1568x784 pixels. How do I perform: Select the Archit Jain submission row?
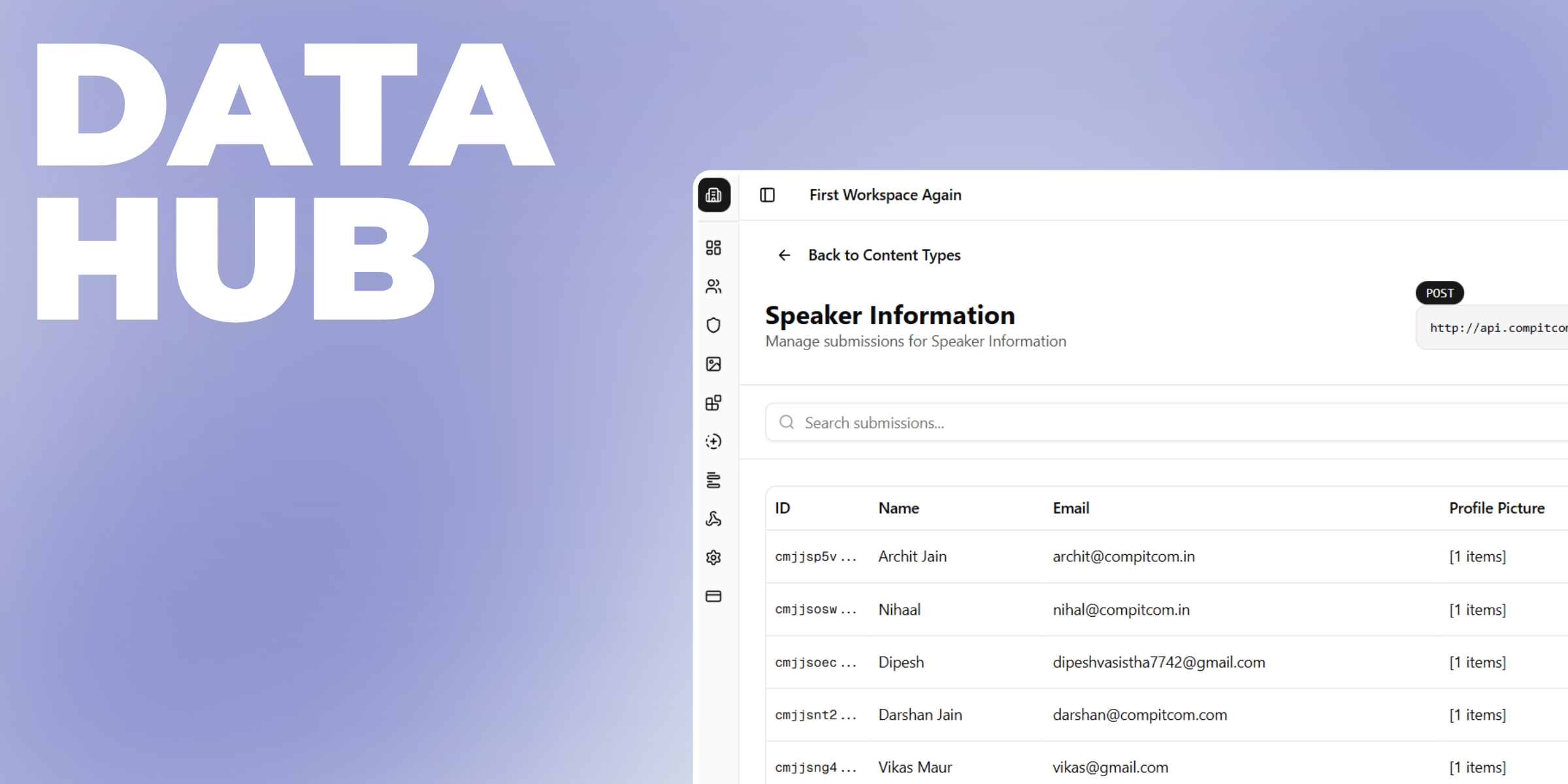click(1111, 556)
